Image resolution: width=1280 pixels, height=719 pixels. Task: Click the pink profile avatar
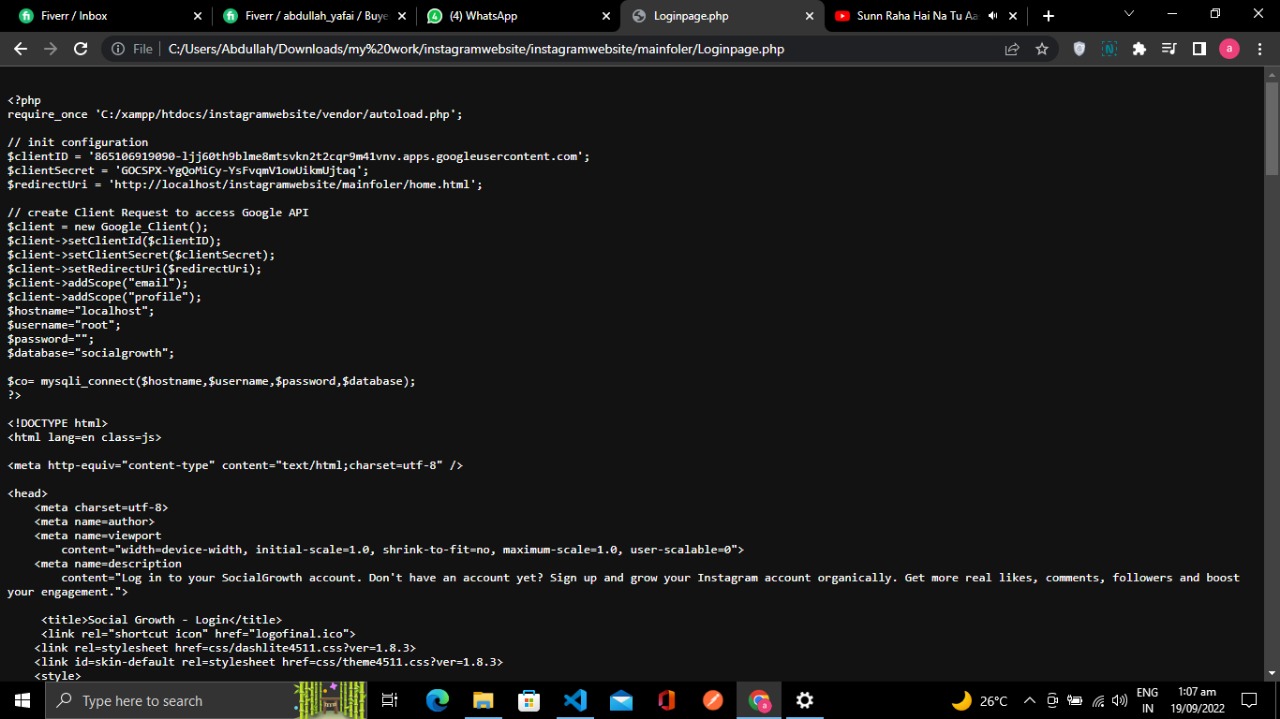pyautogui.click(x=1229, y=49)
